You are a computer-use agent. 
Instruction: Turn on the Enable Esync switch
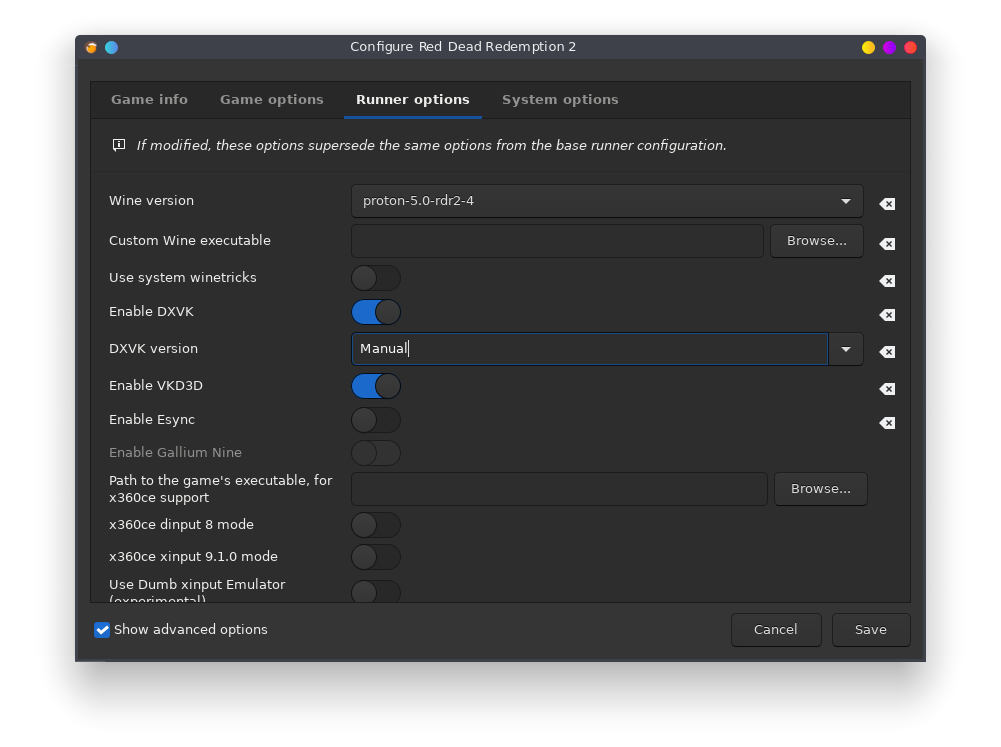click(x=376, y=420)
